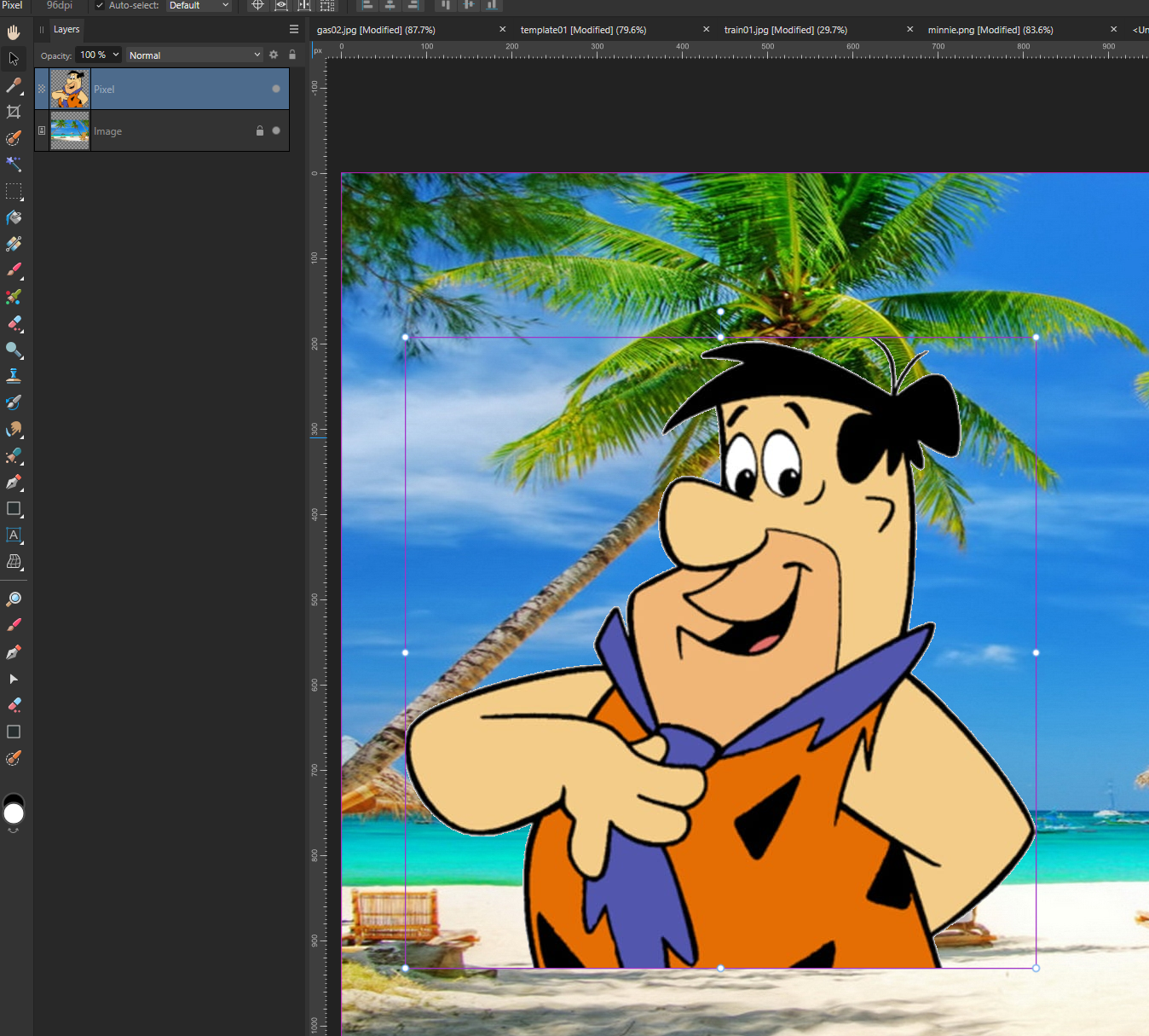Close the minnie.png document tab

tap(1113, 29)
